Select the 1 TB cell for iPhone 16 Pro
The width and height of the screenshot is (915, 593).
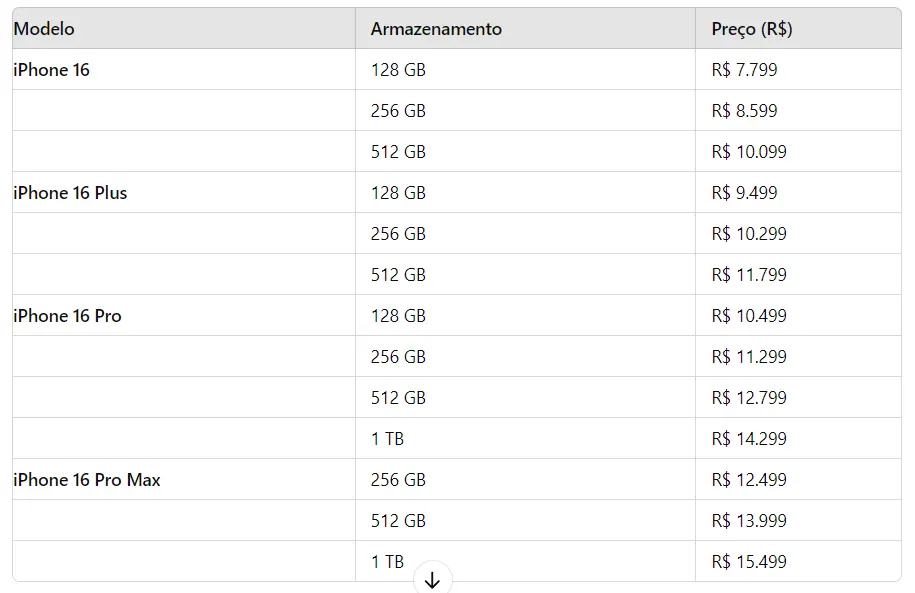tap(525, 438)
